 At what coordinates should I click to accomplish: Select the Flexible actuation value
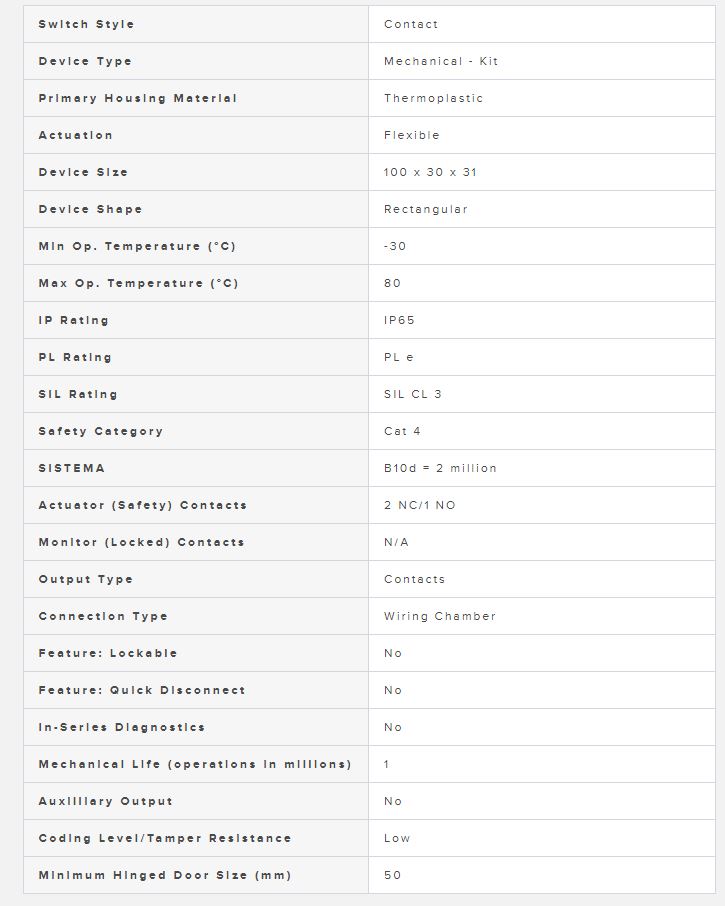tap(411, 135)
